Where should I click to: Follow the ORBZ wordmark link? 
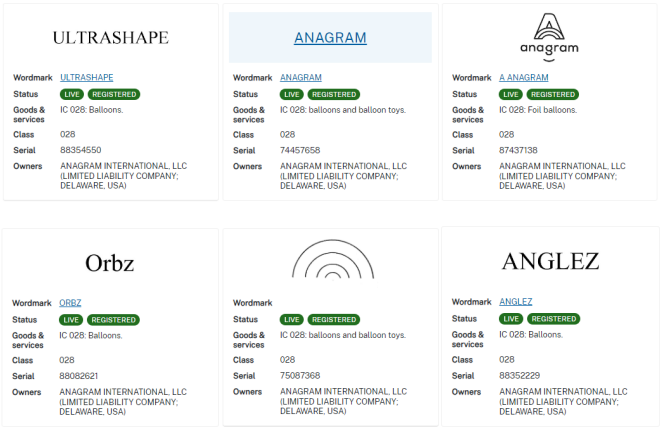point(70,302)
